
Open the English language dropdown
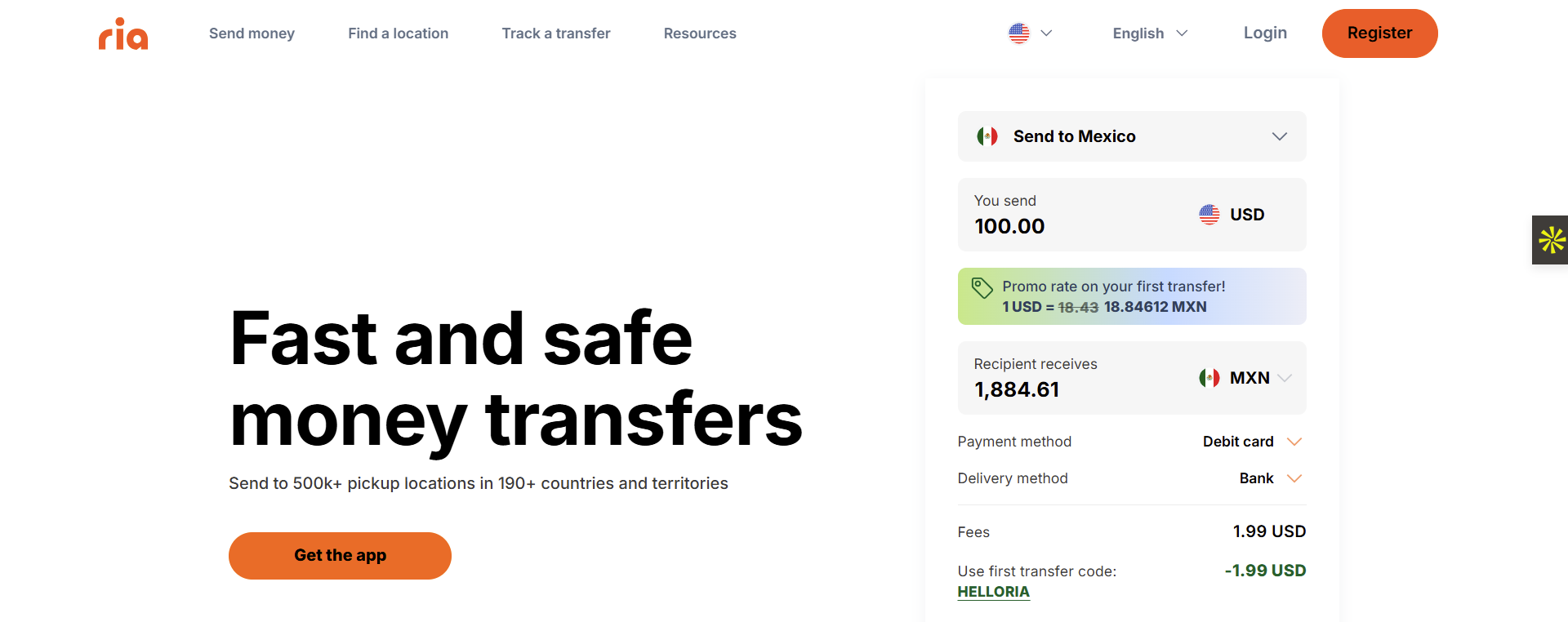pyautogui.click(x=1150, y=33)
